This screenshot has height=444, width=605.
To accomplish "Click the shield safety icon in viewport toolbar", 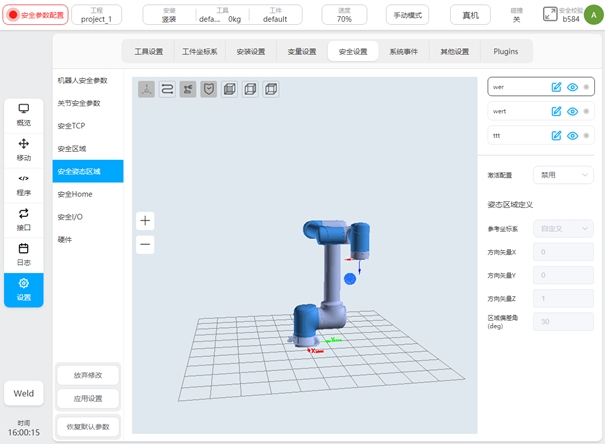I will pos(209,89).
